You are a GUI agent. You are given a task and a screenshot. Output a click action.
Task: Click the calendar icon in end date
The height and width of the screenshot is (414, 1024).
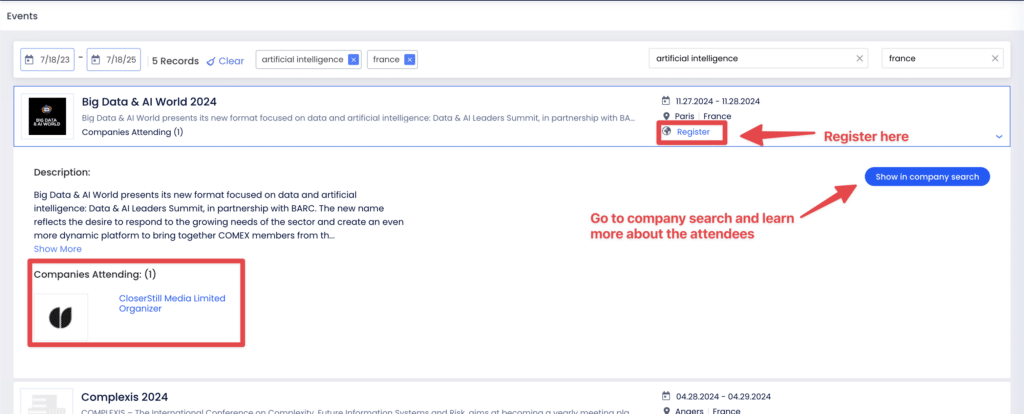click(x=95, y=59)
